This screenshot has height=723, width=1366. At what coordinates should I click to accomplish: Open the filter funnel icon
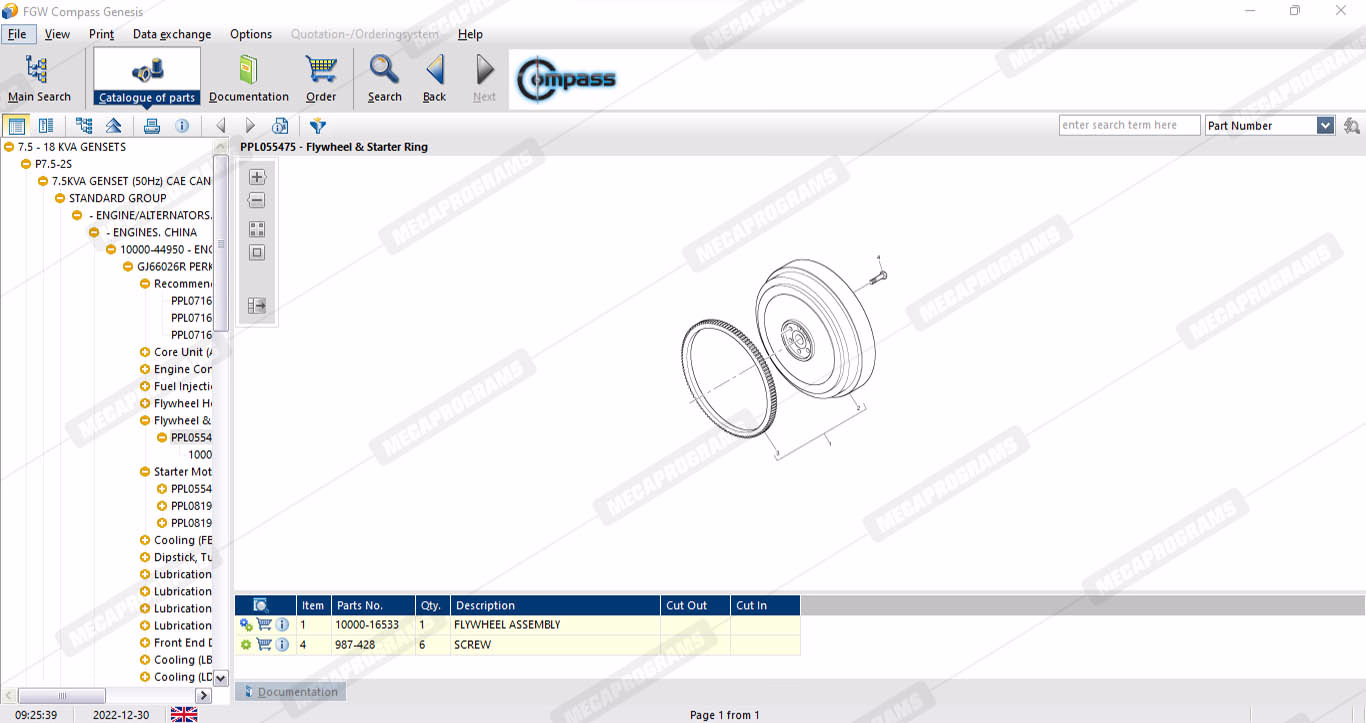pos(318,126)
